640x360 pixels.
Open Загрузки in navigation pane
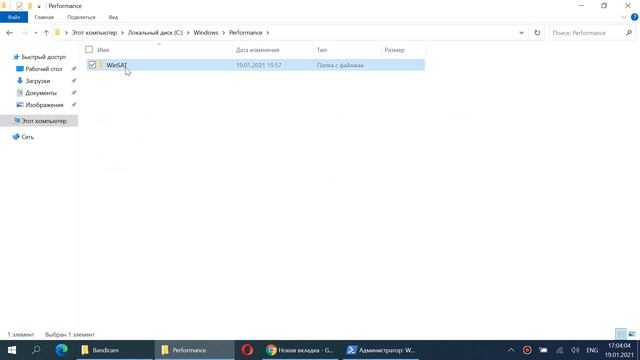38,81
